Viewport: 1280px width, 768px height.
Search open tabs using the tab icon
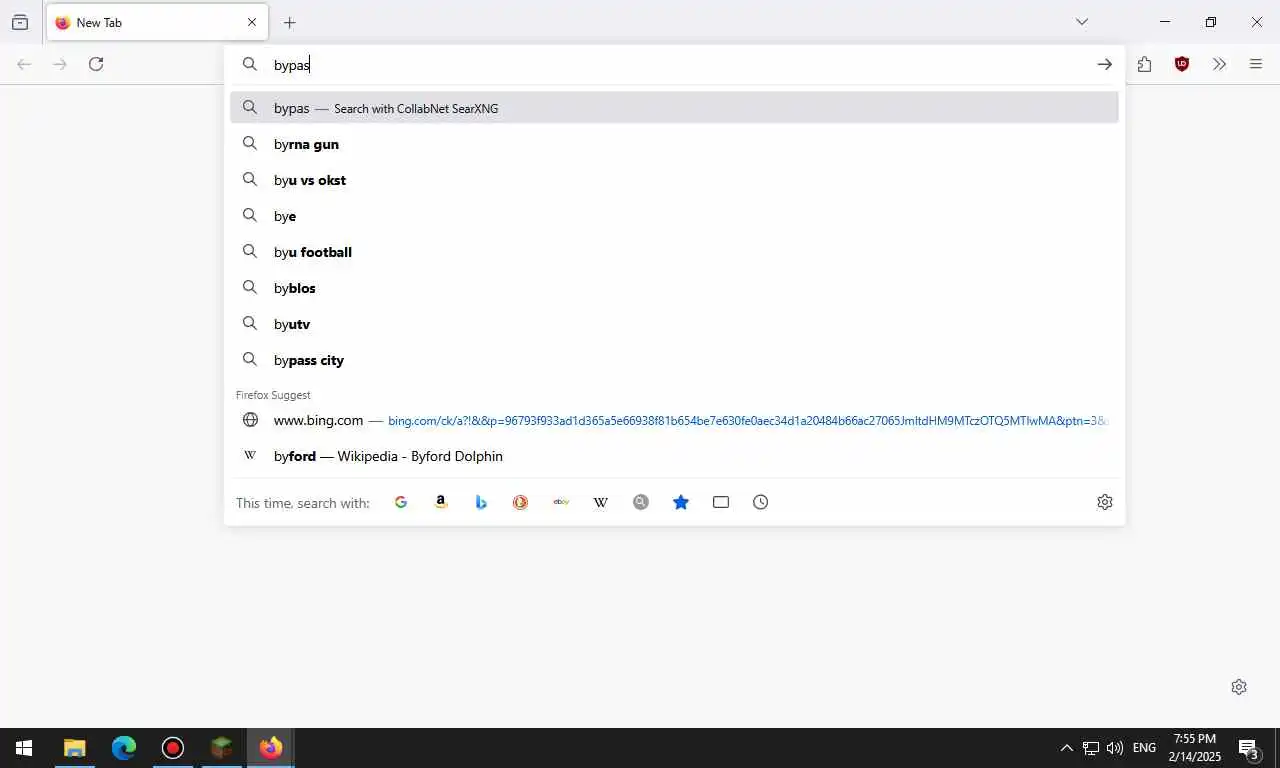pos(721,502)
